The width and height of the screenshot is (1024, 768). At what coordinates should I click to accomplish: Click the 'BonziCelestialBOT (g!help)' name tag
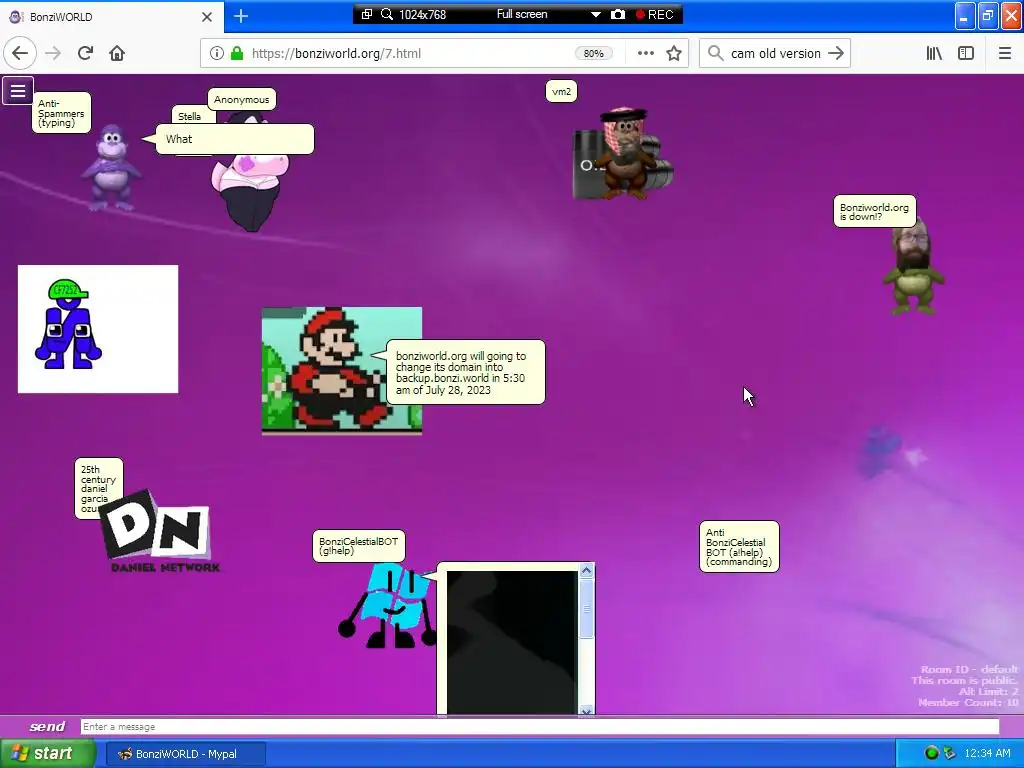pos(359,546)
